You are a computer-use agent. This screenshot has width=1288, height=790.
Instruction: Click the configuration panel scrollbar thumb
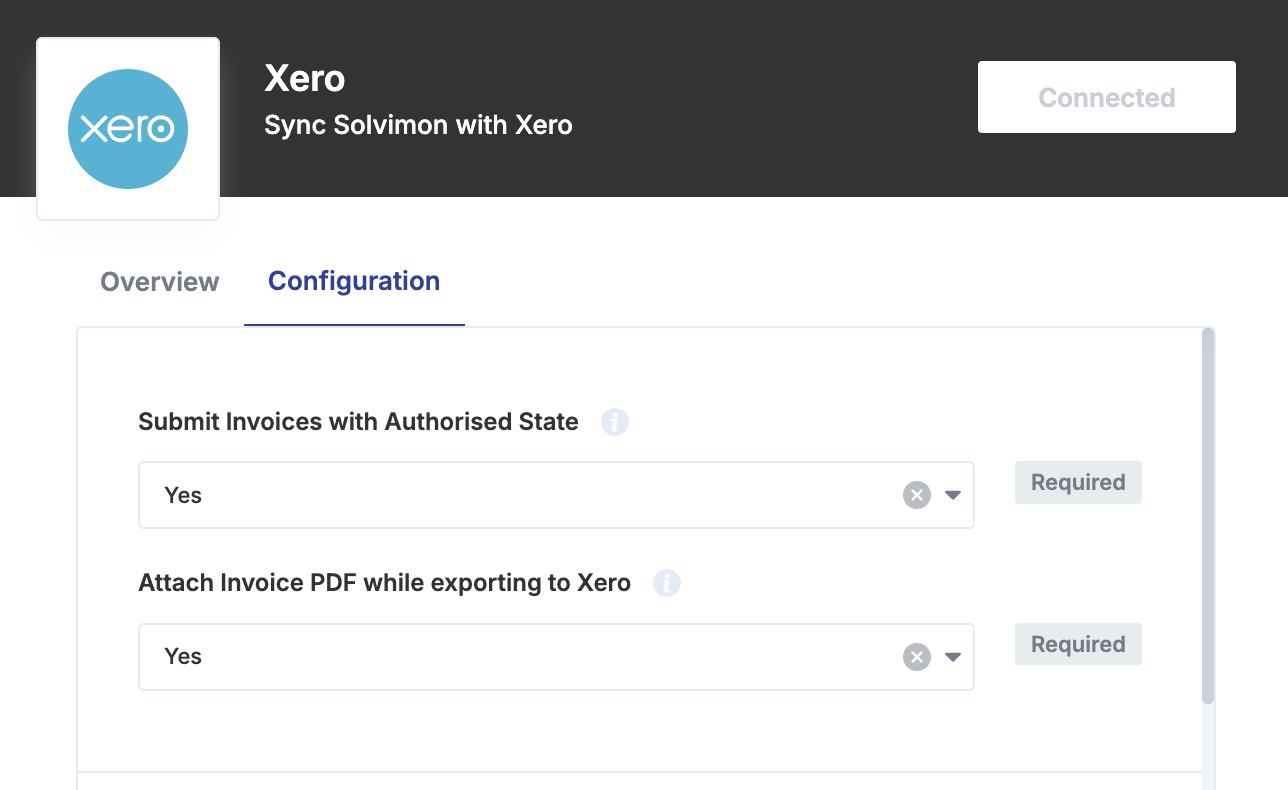click(1208, 515)
